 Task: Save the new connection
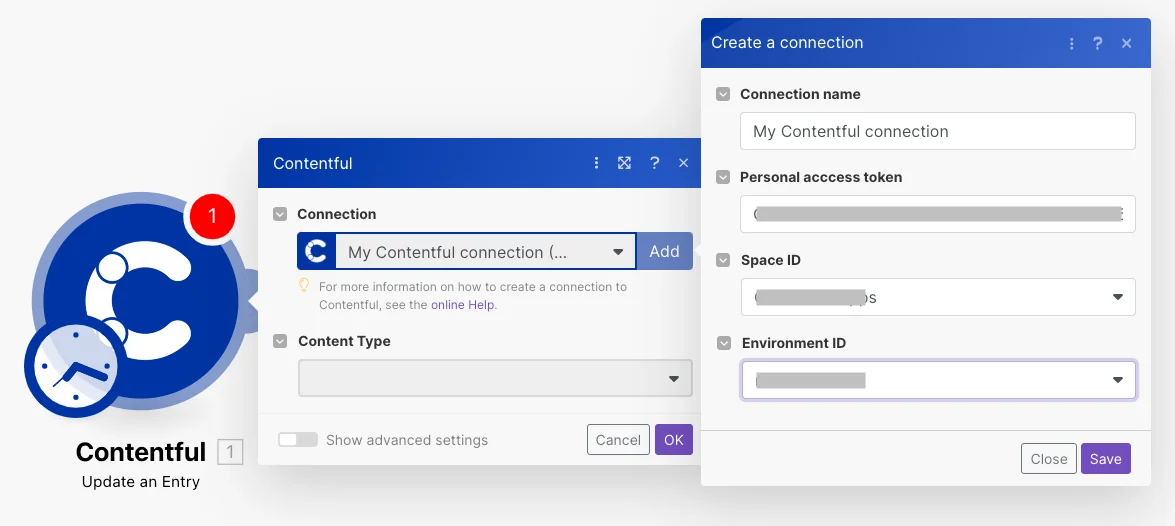tap(1105, 459)
